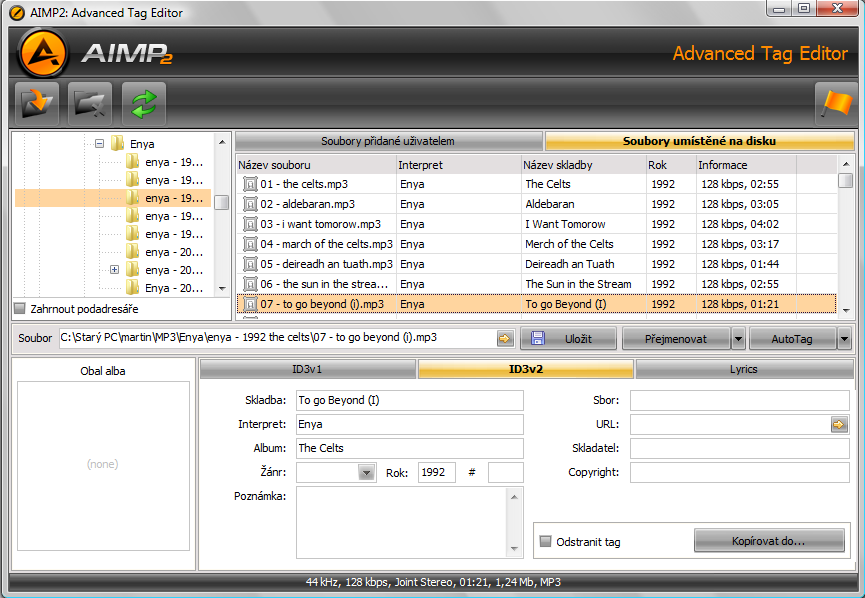Viewport: 865px width, 598px height.
Task: Open the Přejmenovat dropdown arrow
Action: pyautogui.click(x=738, y=339)
